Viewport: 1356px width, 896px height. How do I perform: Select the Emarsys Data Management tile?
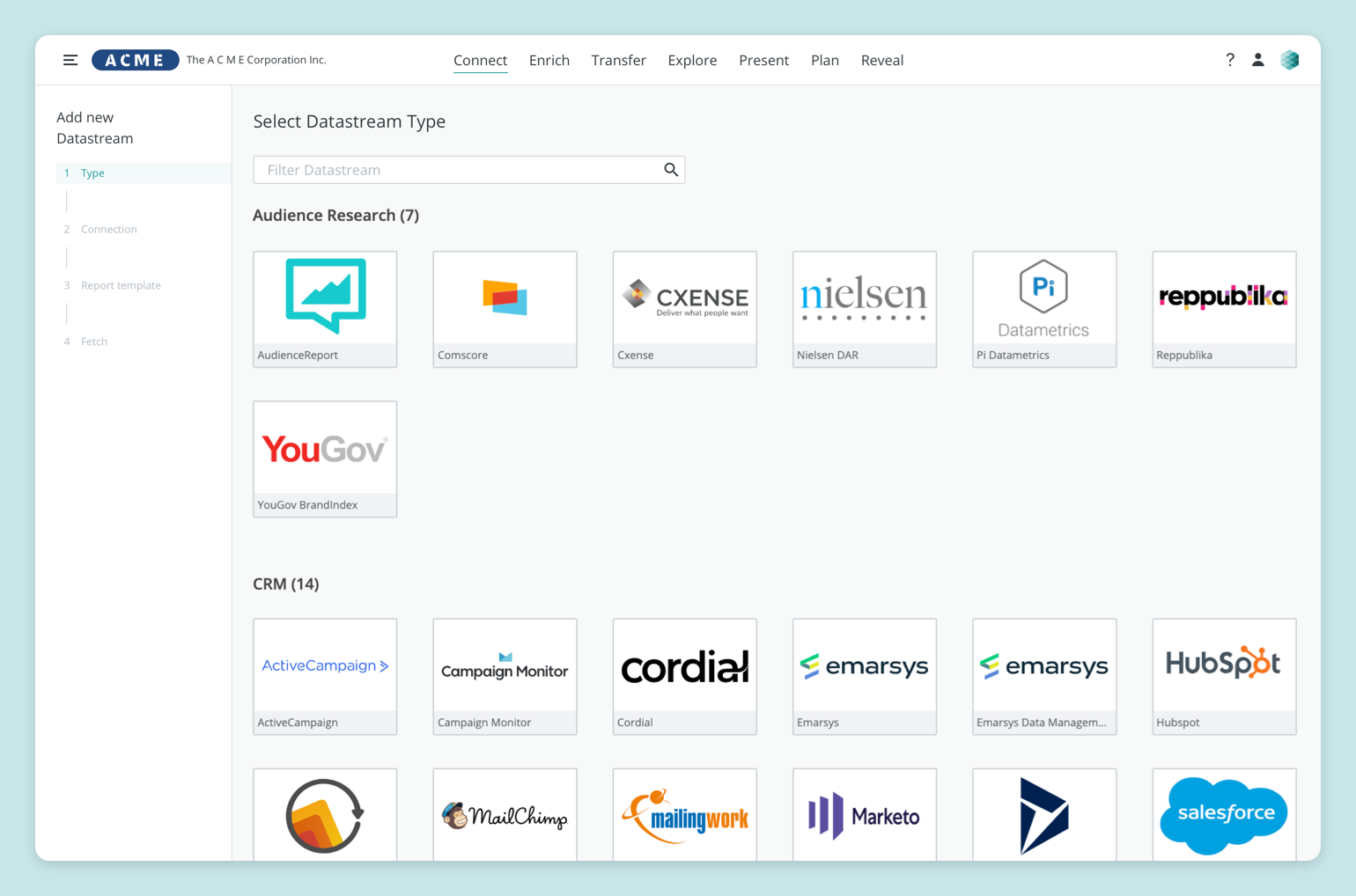[1044, 676]
